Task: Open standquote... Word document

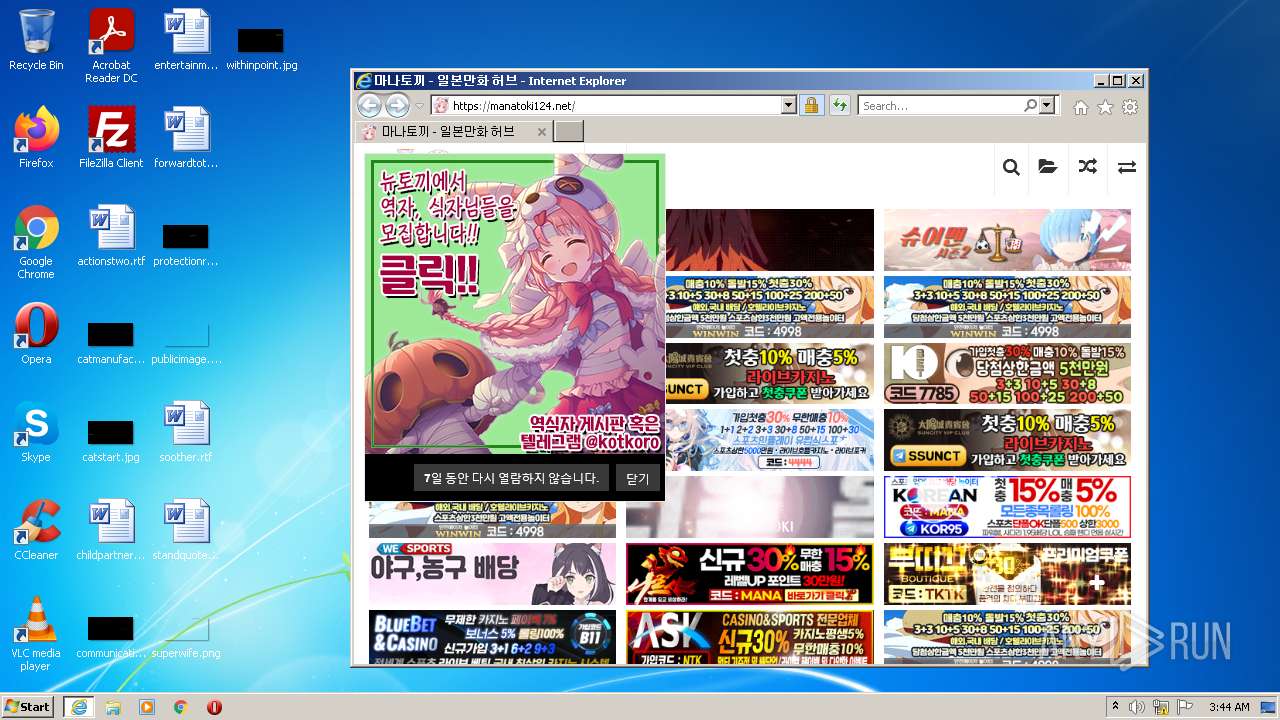Action: (186, 530)
